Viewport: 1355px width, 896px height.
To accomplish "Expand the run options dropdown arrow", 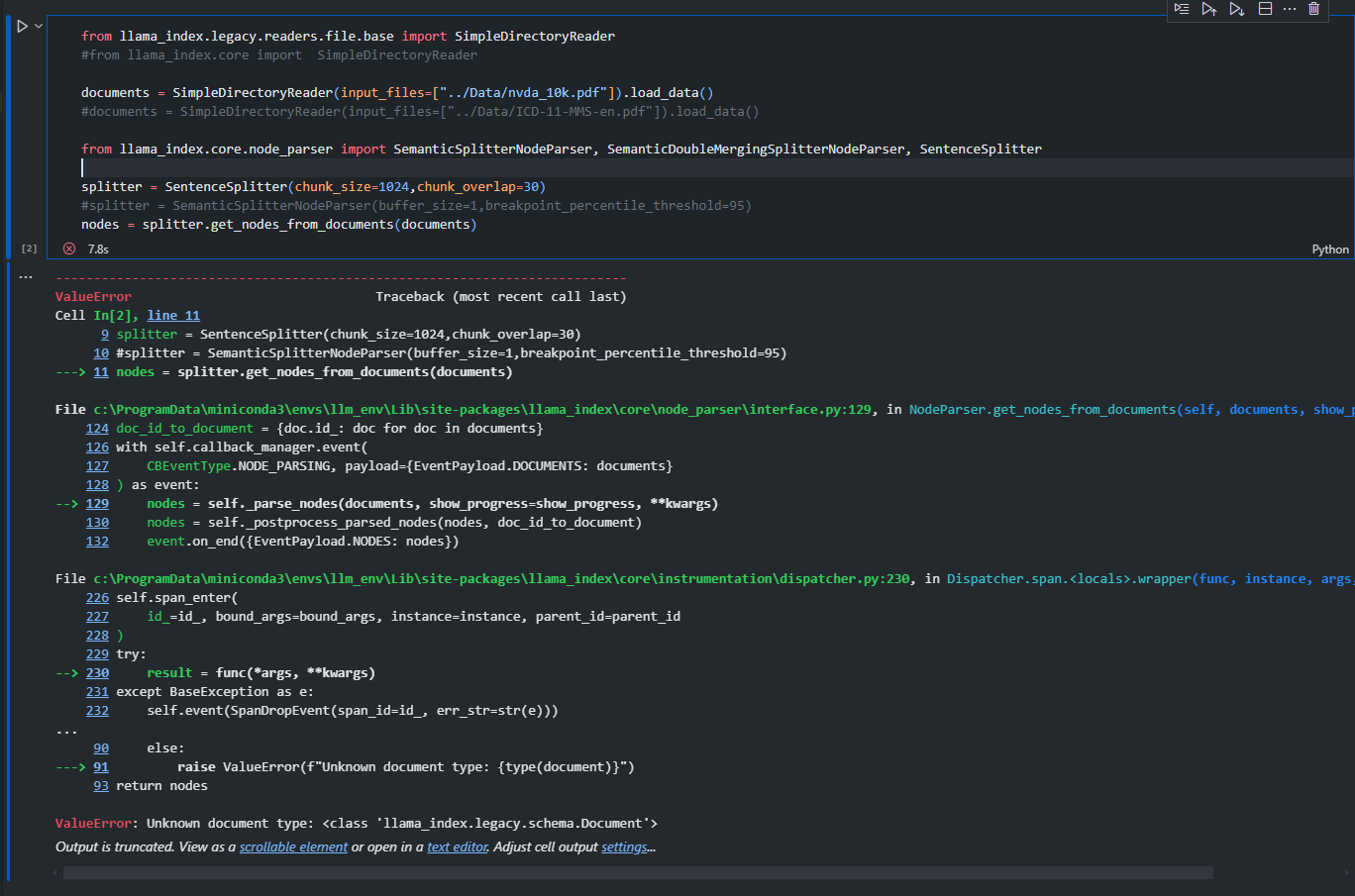I will coord(39,27).
